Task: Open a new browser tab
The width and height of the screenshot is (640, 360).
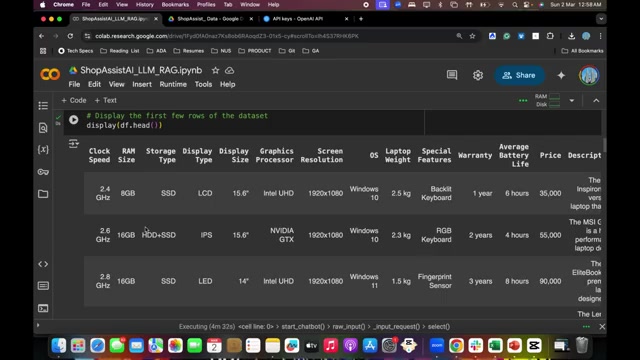Action: point(361,19)
